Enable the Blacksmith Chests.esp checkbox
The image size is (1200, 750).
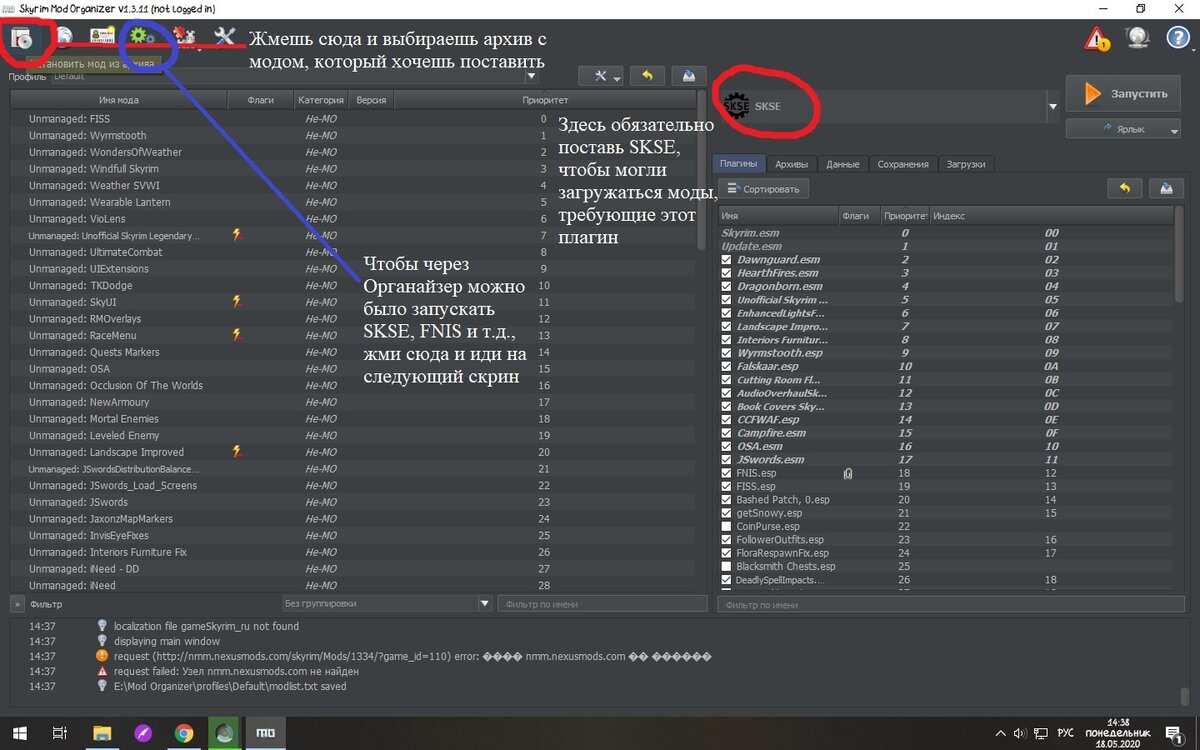727,566
